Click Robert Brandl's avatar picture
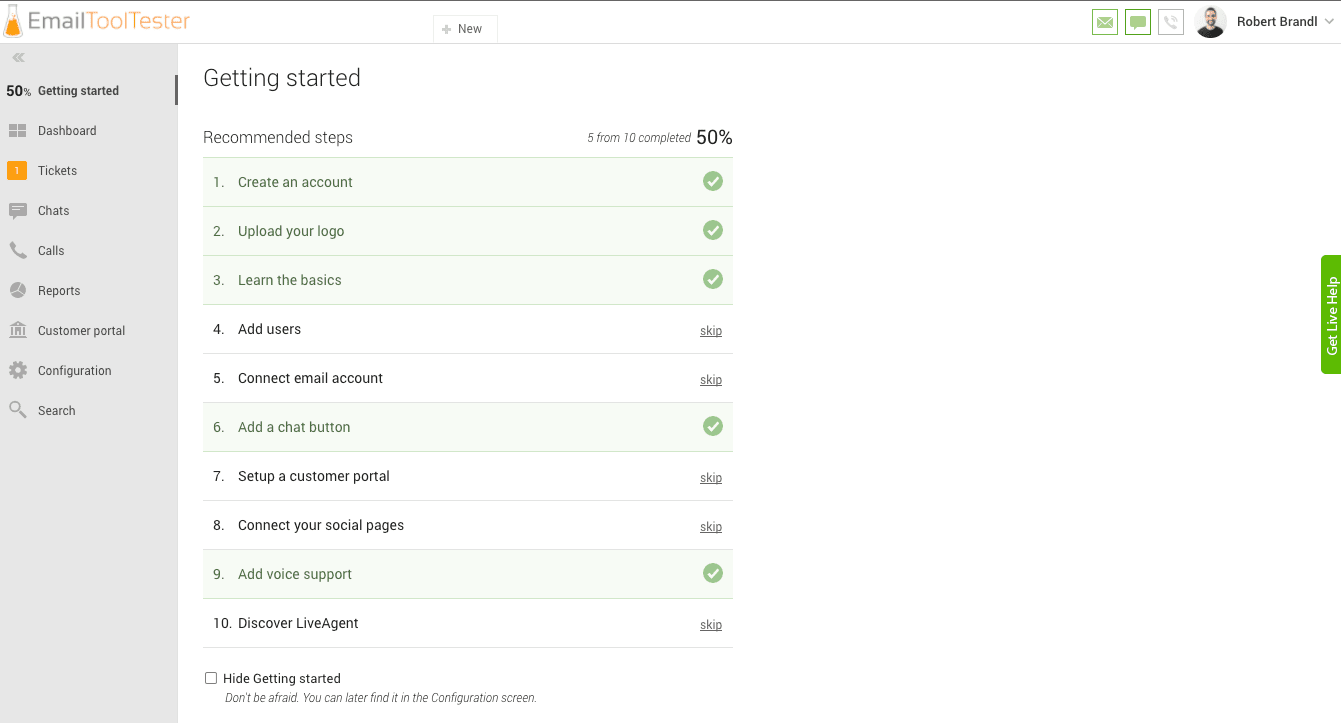The height and width of the screenshot is (723, 1341). click(1210, 22)
